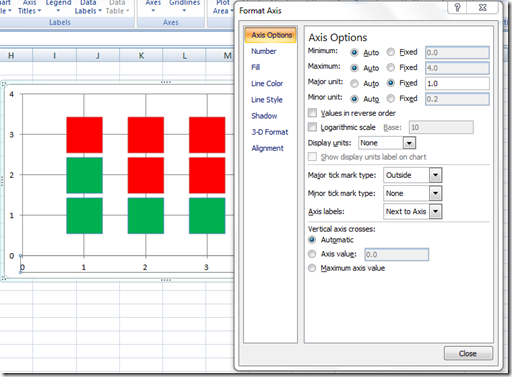The width and height of the screenshot is (512, 377).
Task: Select Maximum axis value radio option
Action: 312,268
